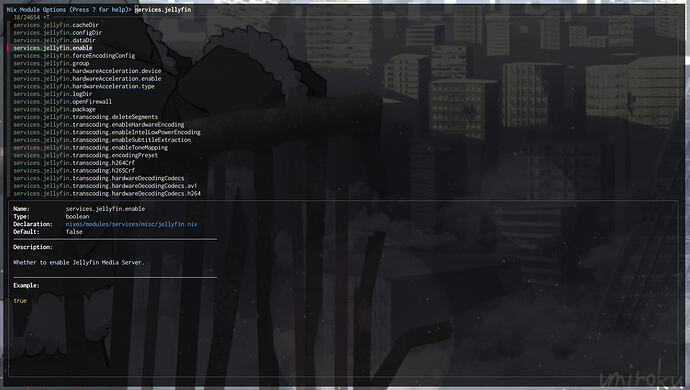Select services.jellyfin.configDir option
The height and width of the screenshot is (390, 690).
point(58,33)
